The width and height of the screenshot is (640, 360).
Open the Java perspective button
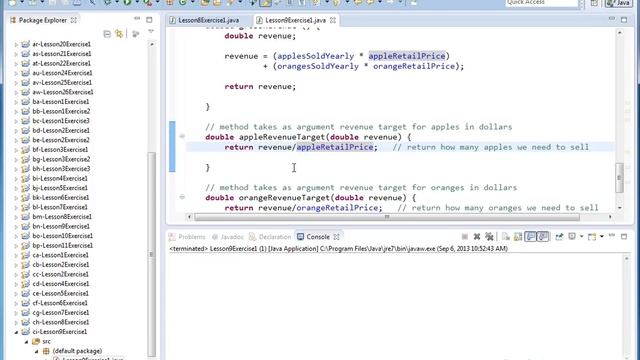point(619,3)
